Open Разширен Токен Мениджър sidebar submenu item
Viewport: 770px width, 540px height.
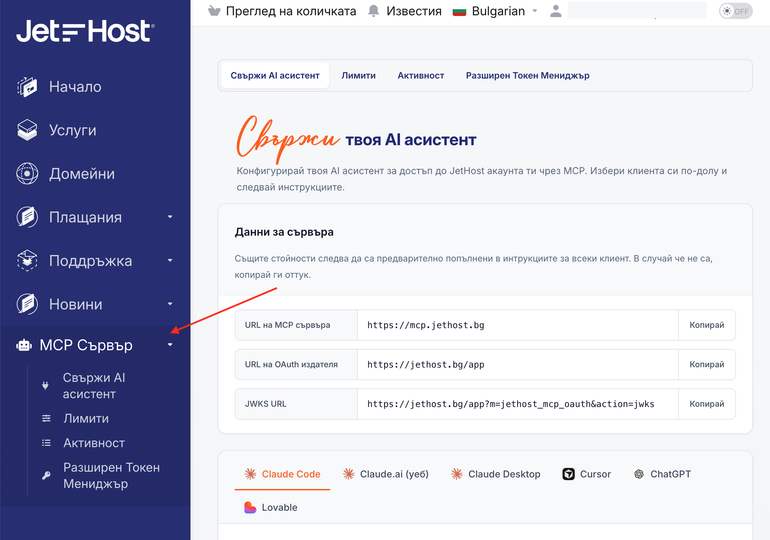(x=111, y=475)
